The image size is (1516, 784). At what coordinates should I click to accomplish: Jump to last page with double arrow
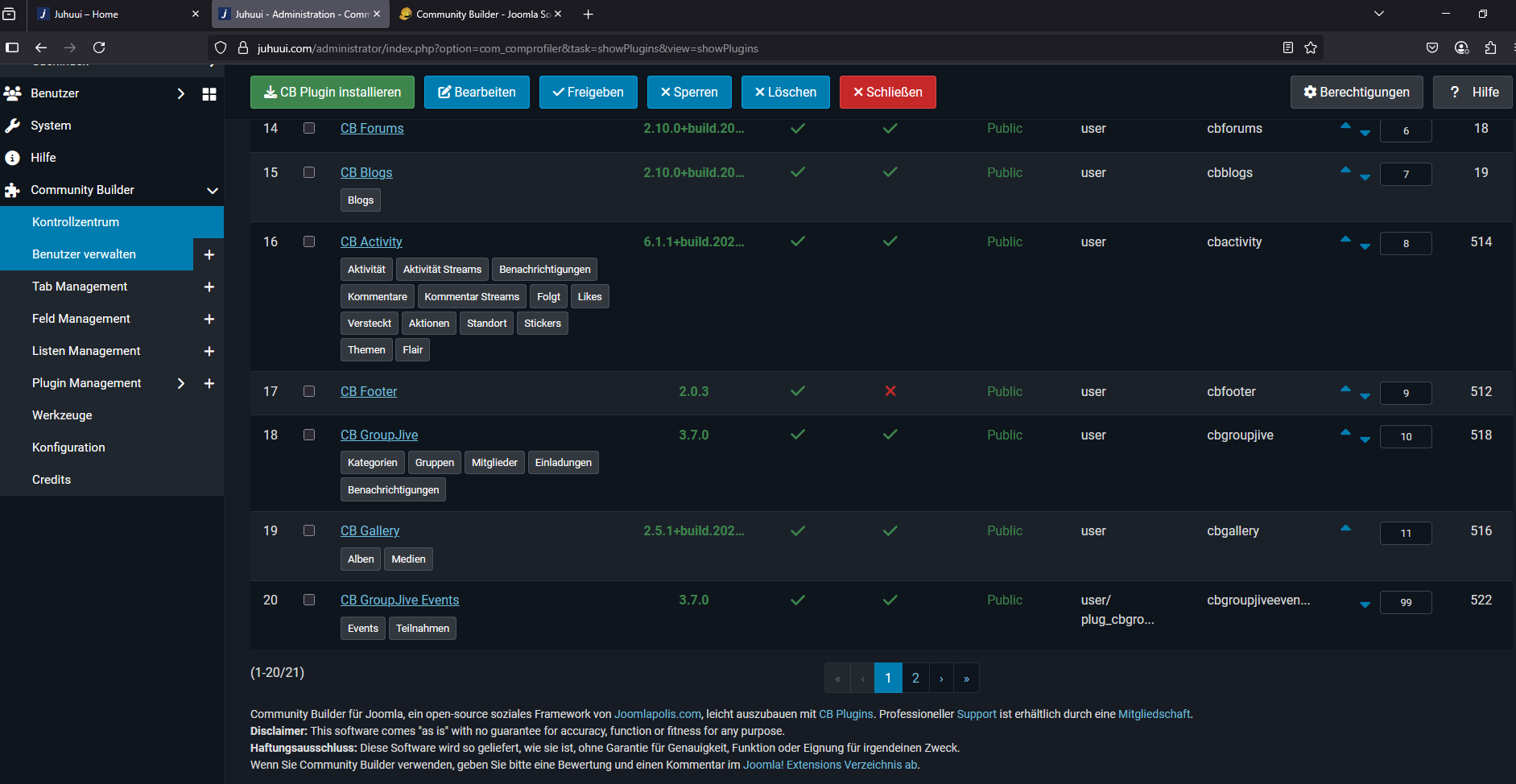[966, 678]
